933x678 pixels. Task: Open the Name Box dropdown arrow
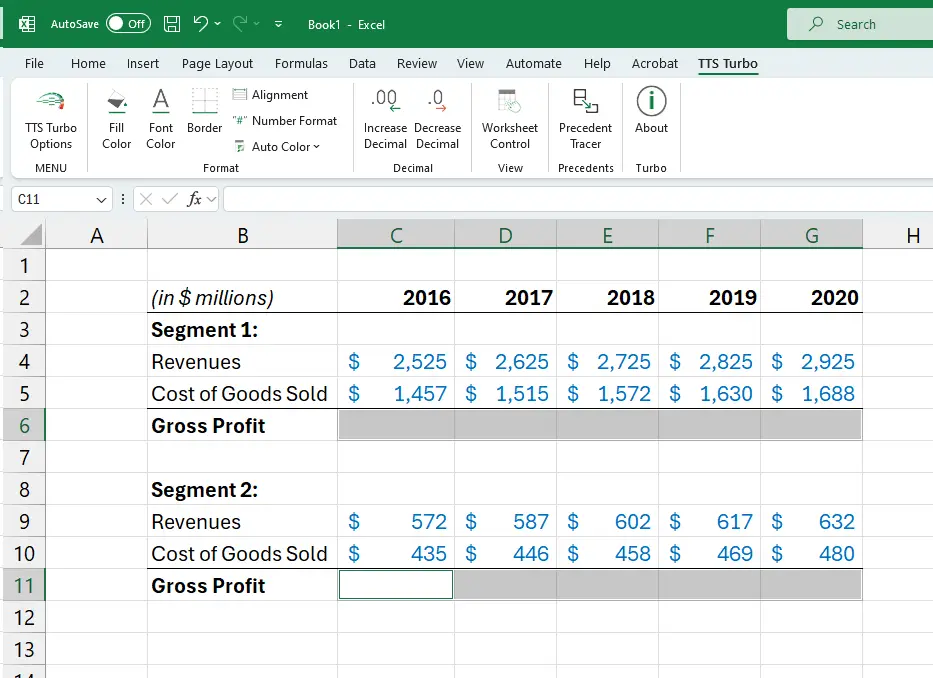[x=101, y=200]
